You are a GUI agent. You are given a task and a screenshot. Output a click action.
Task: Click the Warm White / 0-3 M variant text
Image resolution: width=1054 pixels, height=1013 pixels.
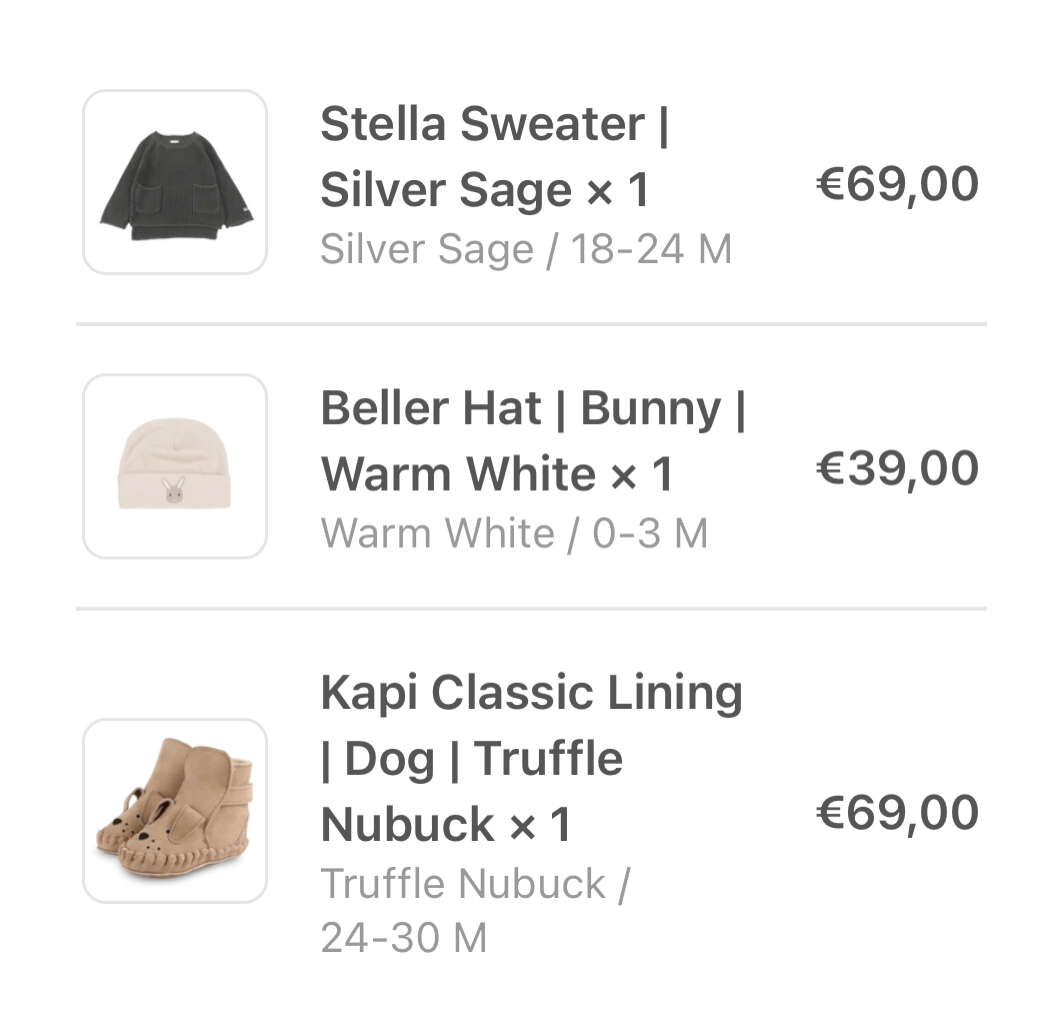point(514,534)
